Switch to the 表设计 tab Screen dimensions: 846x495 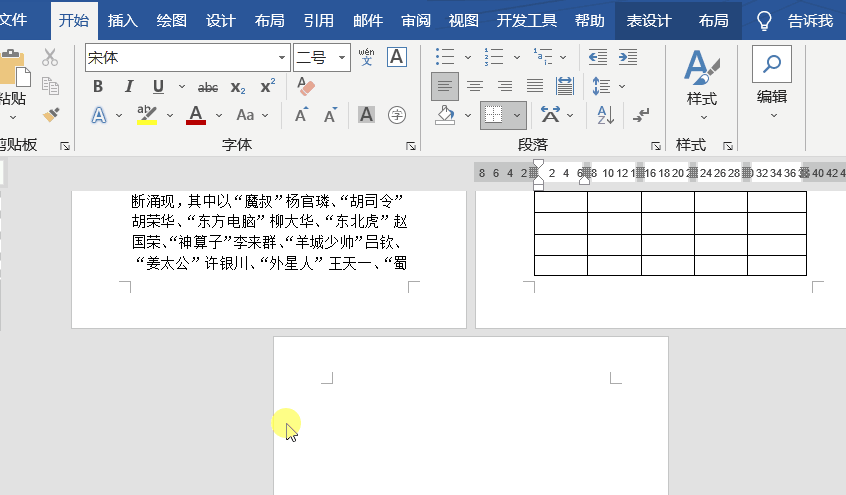pyautogui.click(x=649, y=21)
